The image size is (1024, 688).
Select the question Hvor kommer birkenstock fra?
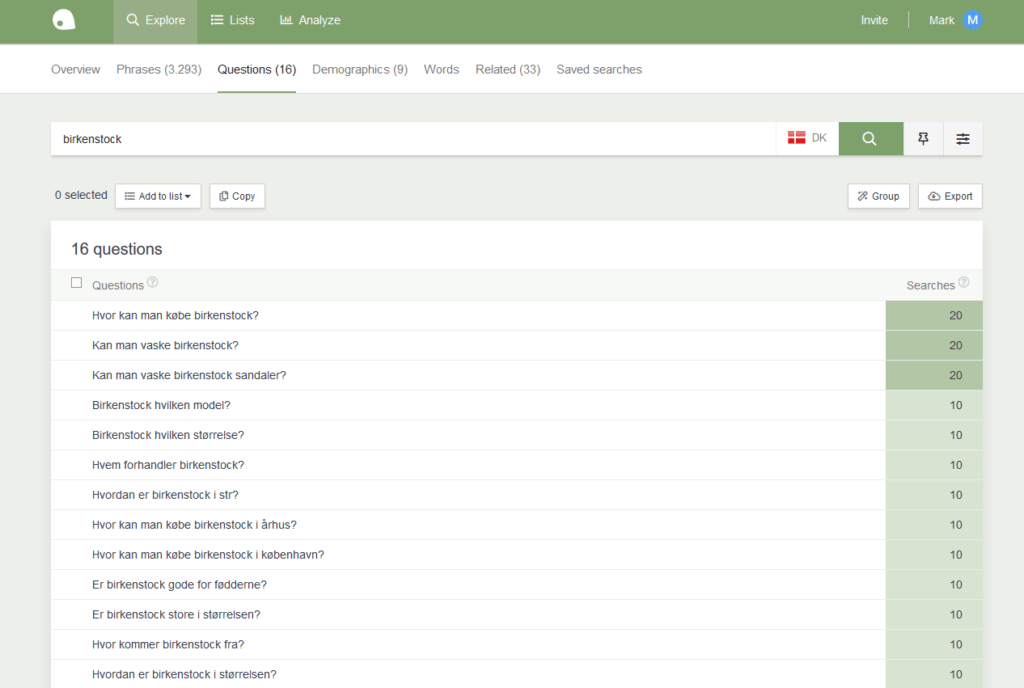(168, 644)
